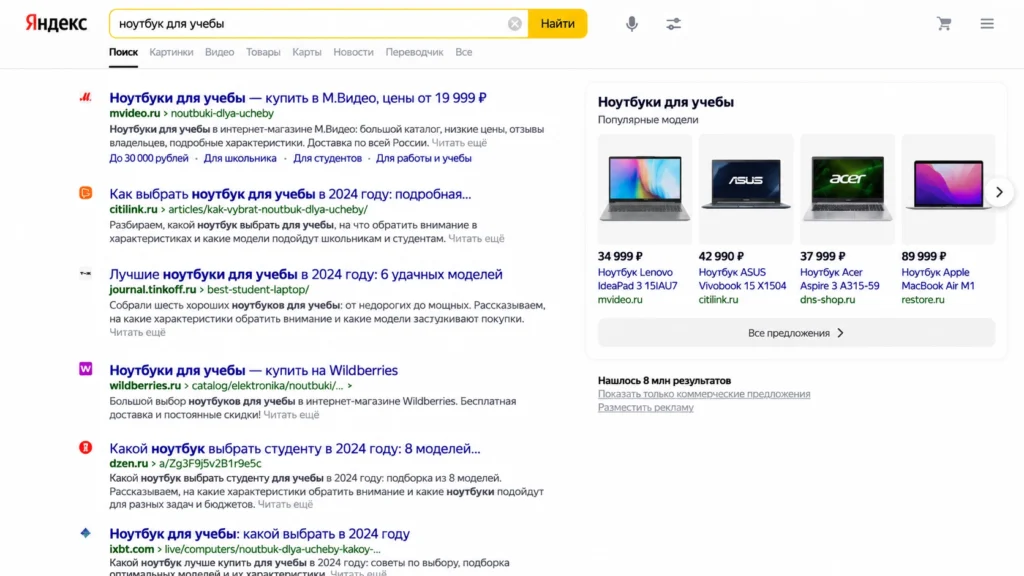This screenshot has width=1024, height=576.
Task: Open dns-shop.ru link under Acer card
Action: point(827,300)
